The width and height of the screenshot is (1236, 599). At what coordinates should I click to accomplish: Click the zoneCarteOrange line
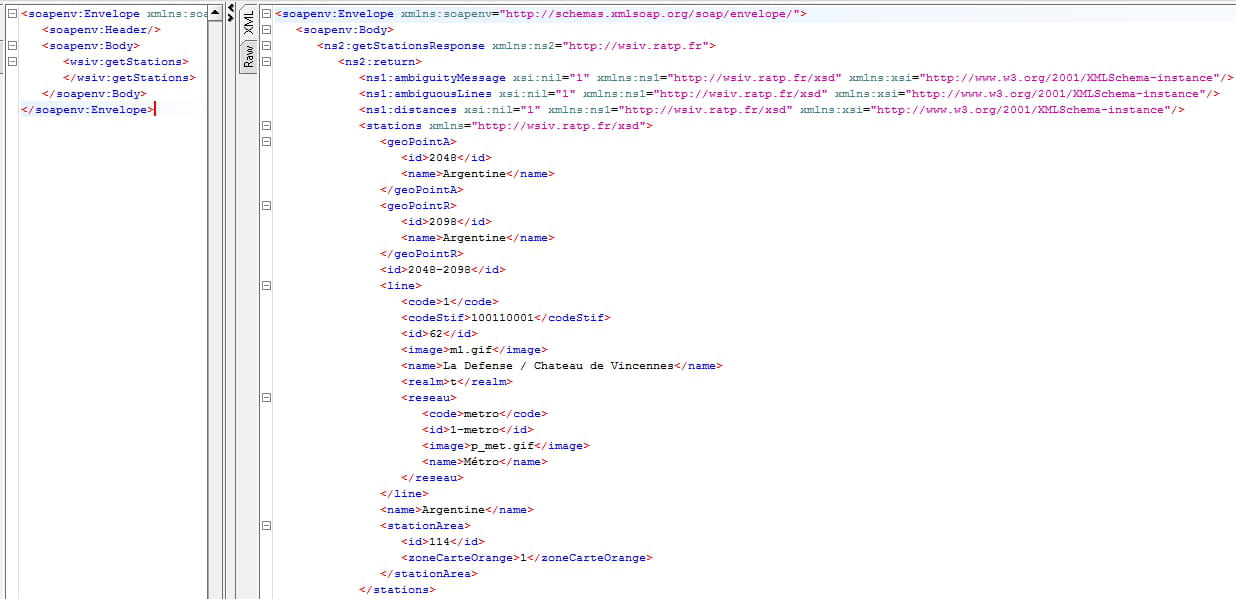point(526,558)
